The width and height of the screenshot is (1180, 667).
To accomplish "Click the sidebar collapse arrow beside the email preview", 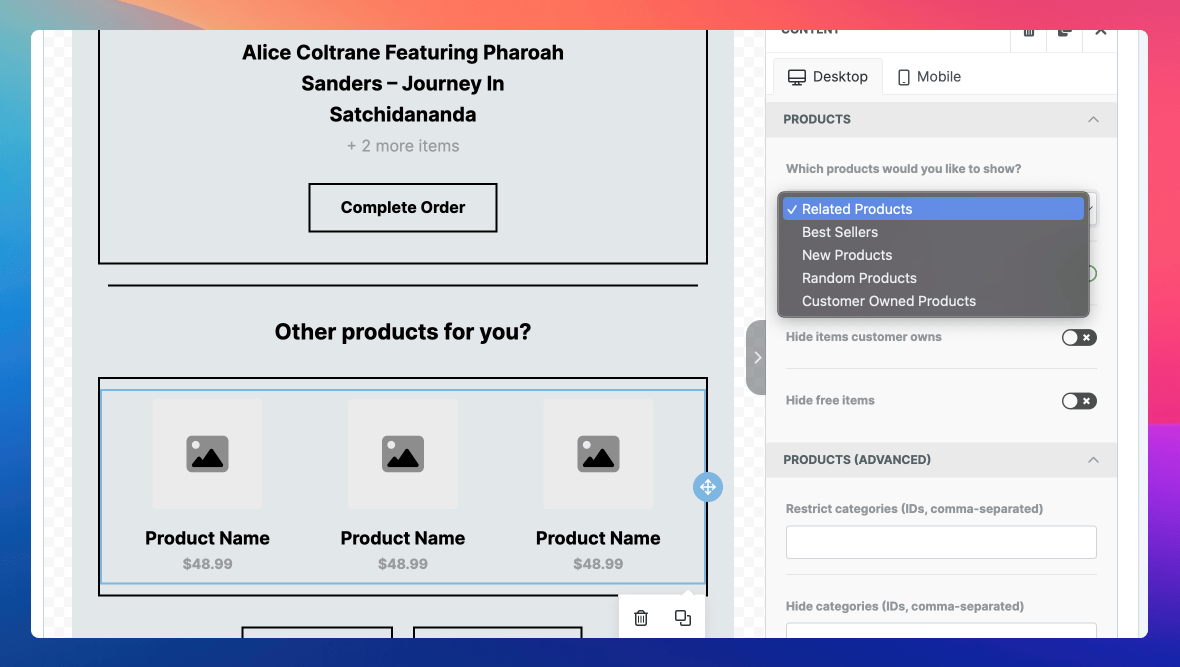I will (757, 357).
